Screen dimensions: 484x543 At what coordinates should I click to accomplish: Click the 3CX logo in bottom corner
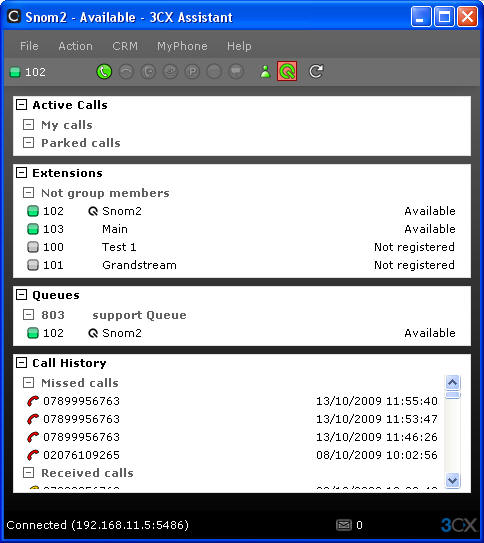(458, 525)
